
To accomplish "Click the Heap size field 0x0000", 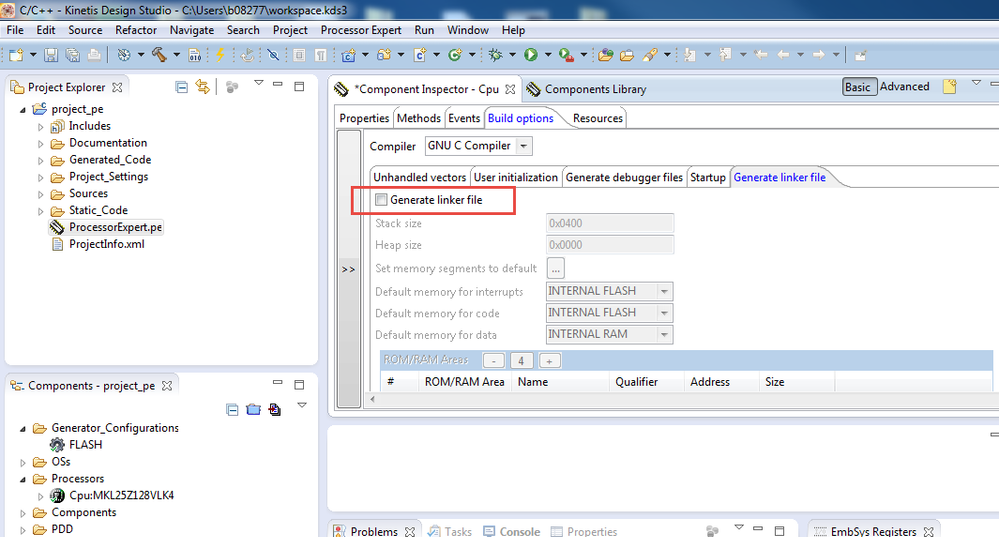I will pos(610,245).
